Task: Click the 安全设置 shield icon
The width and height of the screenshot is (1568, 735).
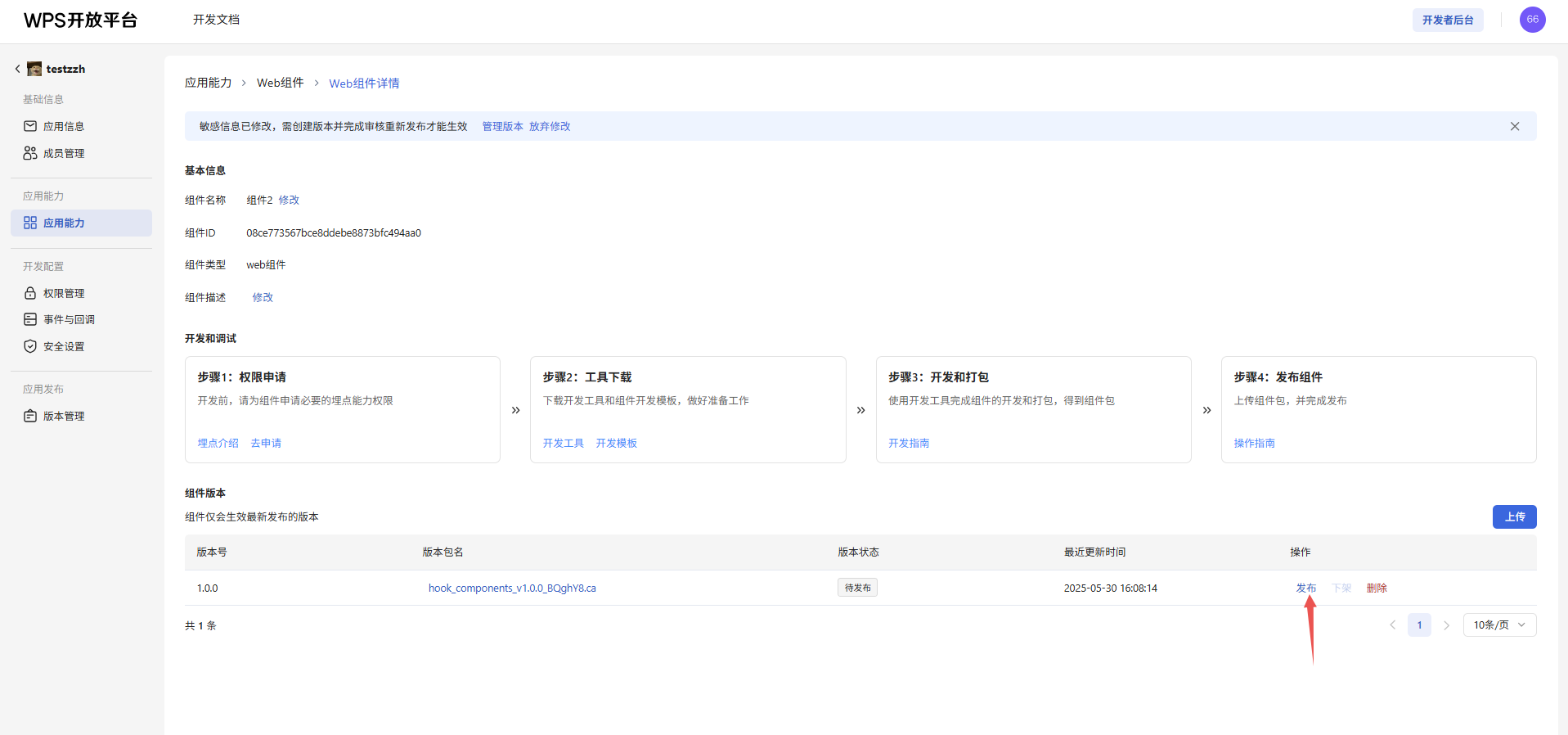Action: 30,346
